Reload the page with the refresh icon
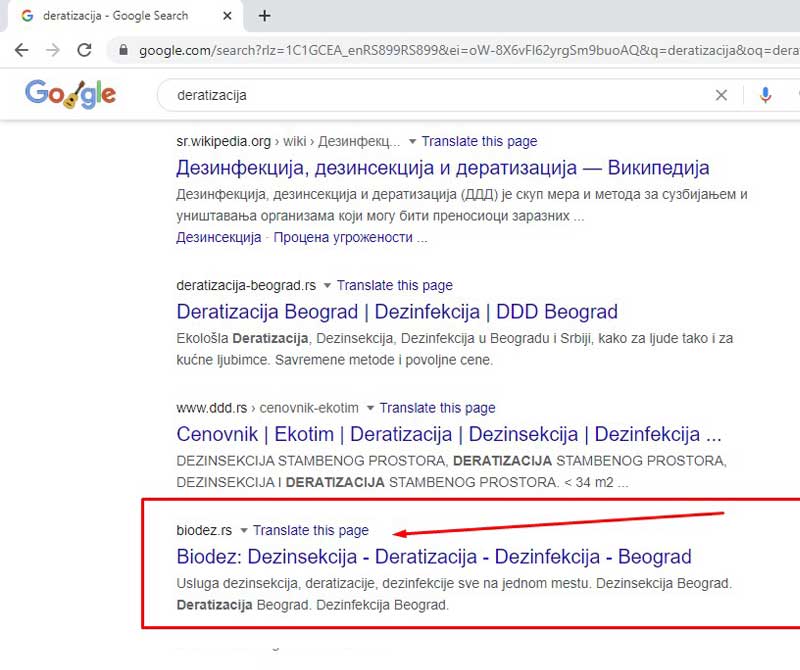Screen dimensions: 800x670 [x=84, y=50]
